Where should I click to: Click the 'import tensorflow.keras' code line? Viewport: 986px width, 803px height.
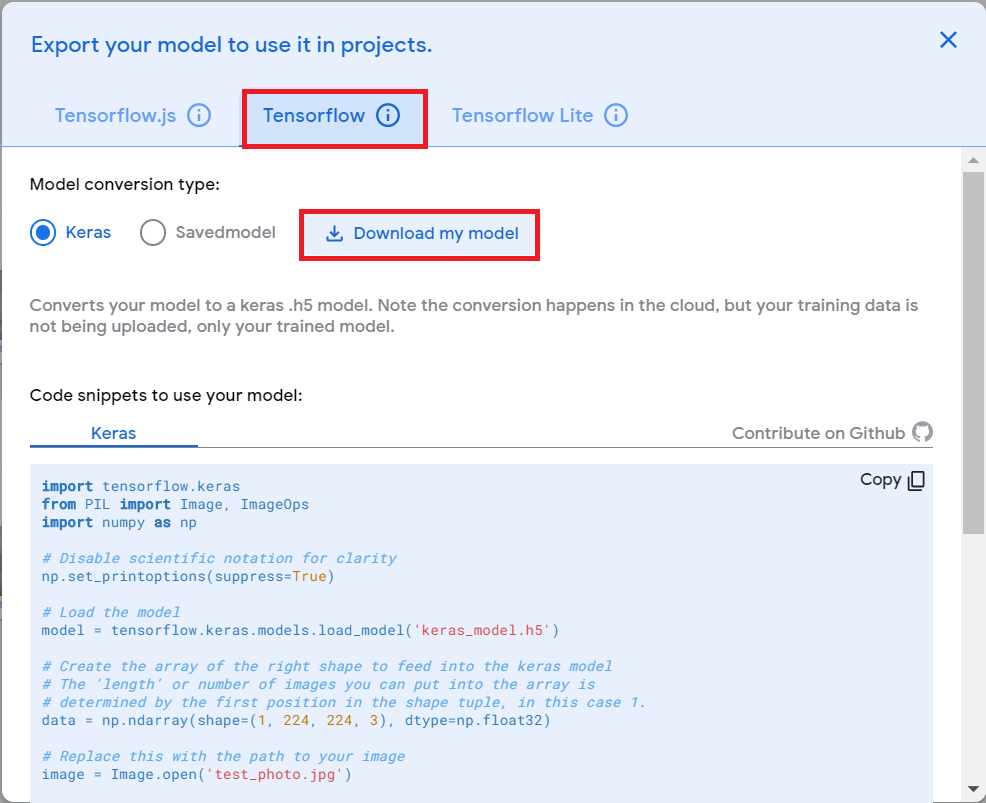coord(141,486)
